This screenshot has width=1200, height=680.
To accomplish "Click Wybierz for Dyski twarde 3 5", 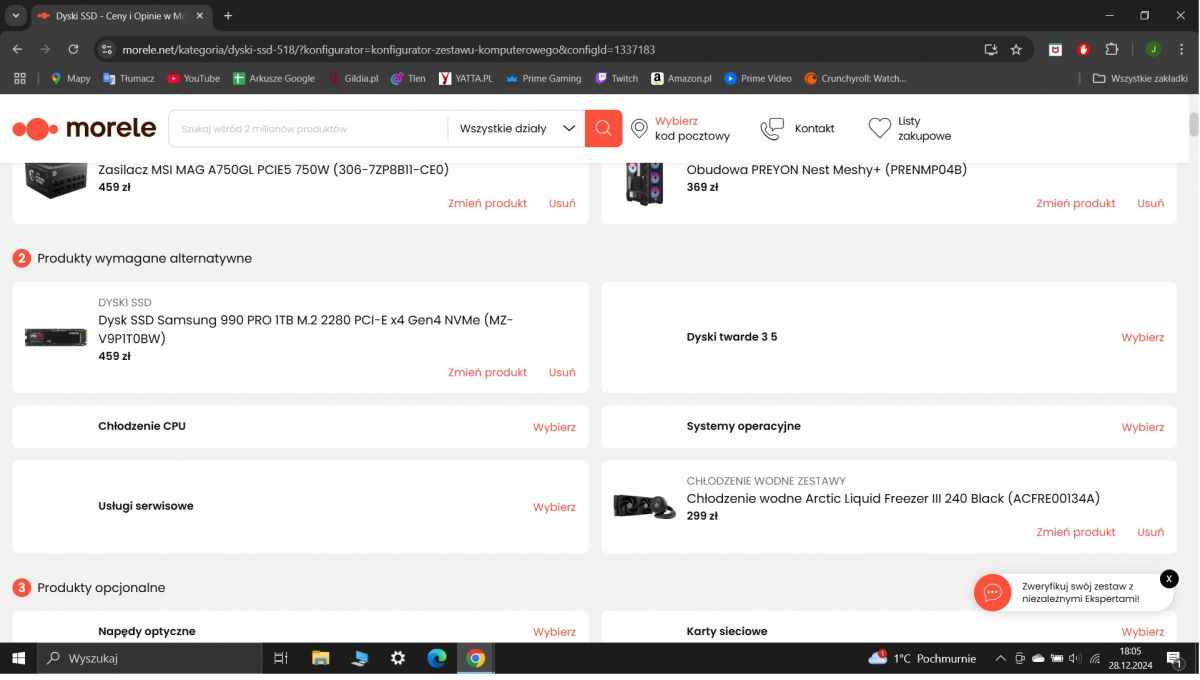I will [x=1143, y=338].
